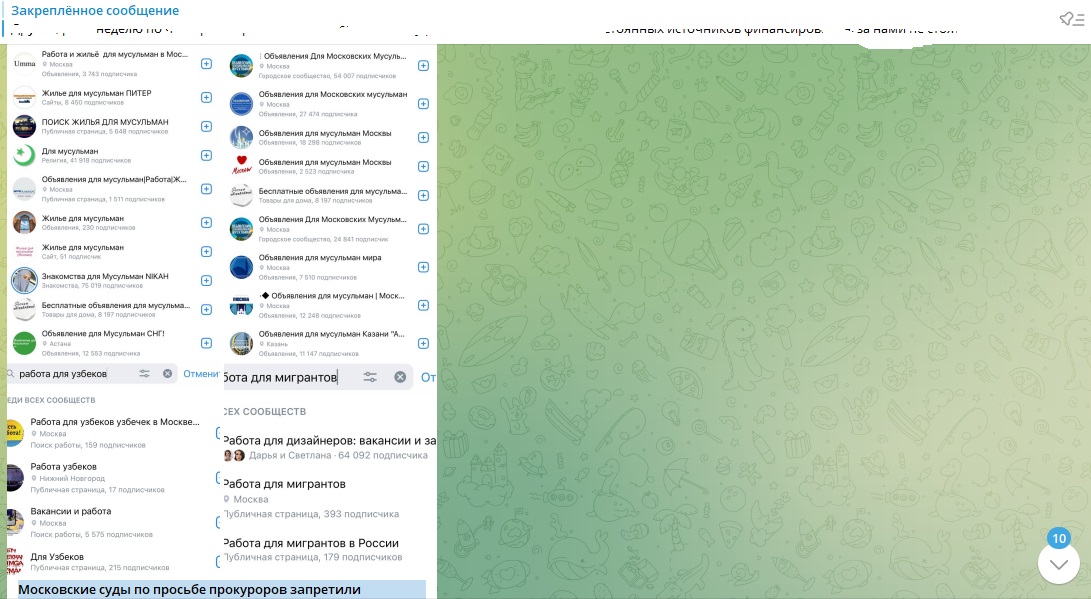Open result Работа для дизайнеров: вакансии
Image resolution: width=1091 pixels, height=599 pixels.
pos(330,447)
